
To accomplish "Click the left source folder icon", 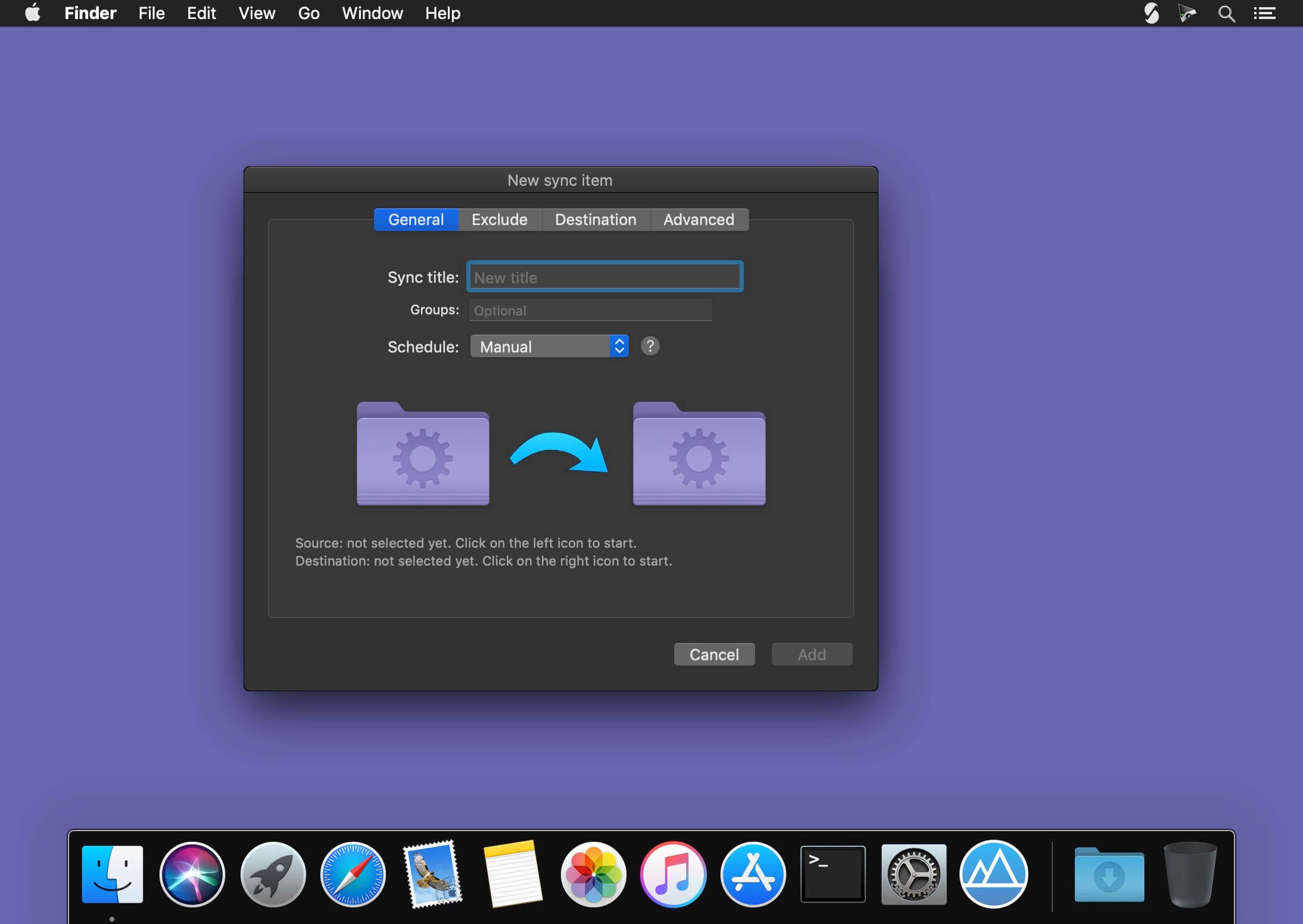I will pos(422,455).
